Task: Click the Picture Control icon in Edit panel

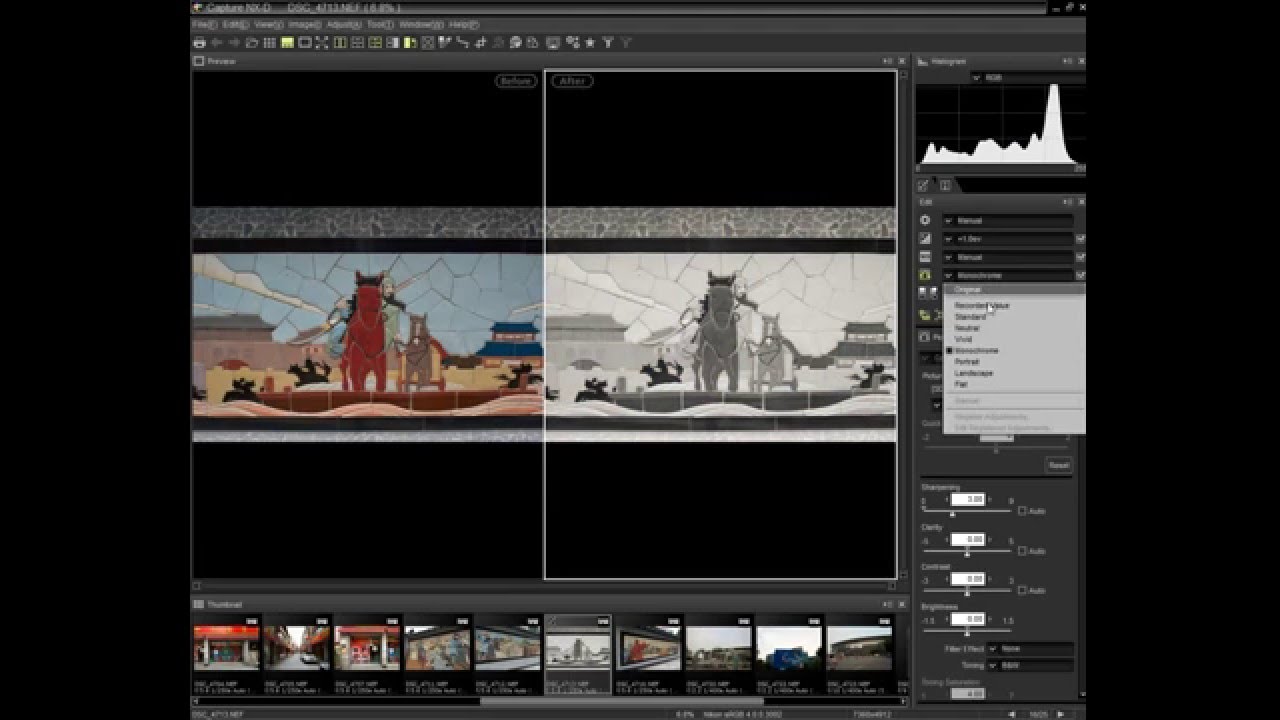Action: (x=925, y=275)
